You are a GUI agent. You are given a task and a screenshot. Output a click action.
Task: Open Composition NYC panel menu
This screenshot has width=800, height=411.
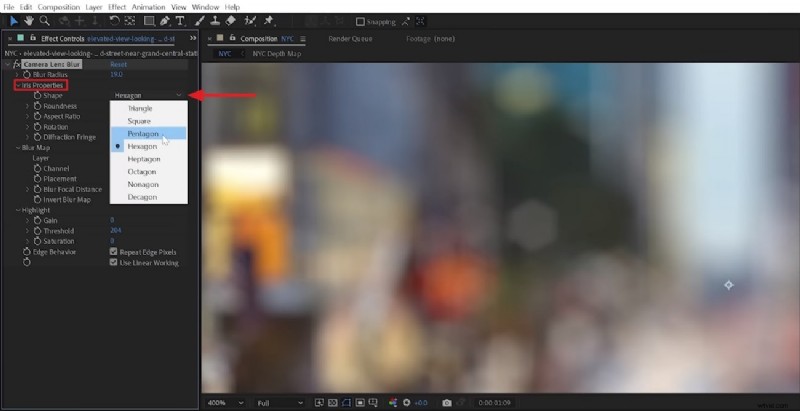303,39
